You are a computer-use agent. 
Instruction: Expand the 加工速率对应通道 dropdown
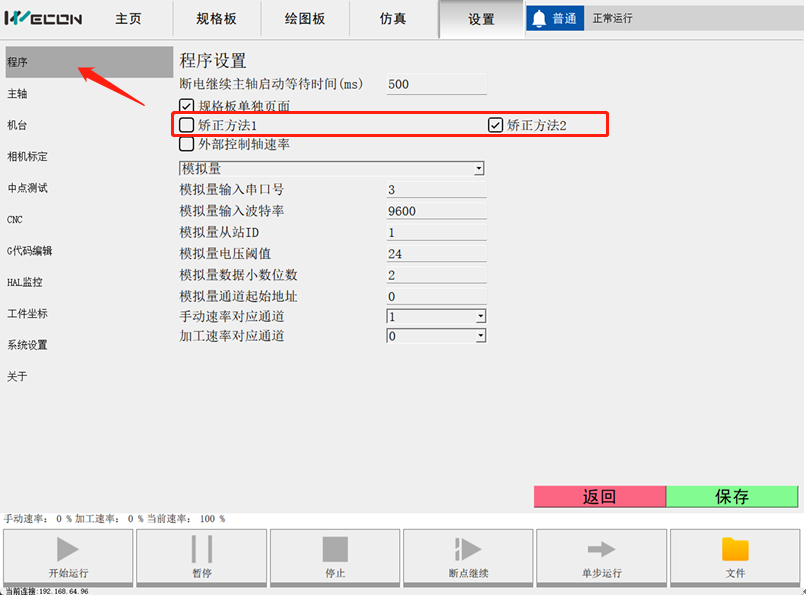coord(436,336)
